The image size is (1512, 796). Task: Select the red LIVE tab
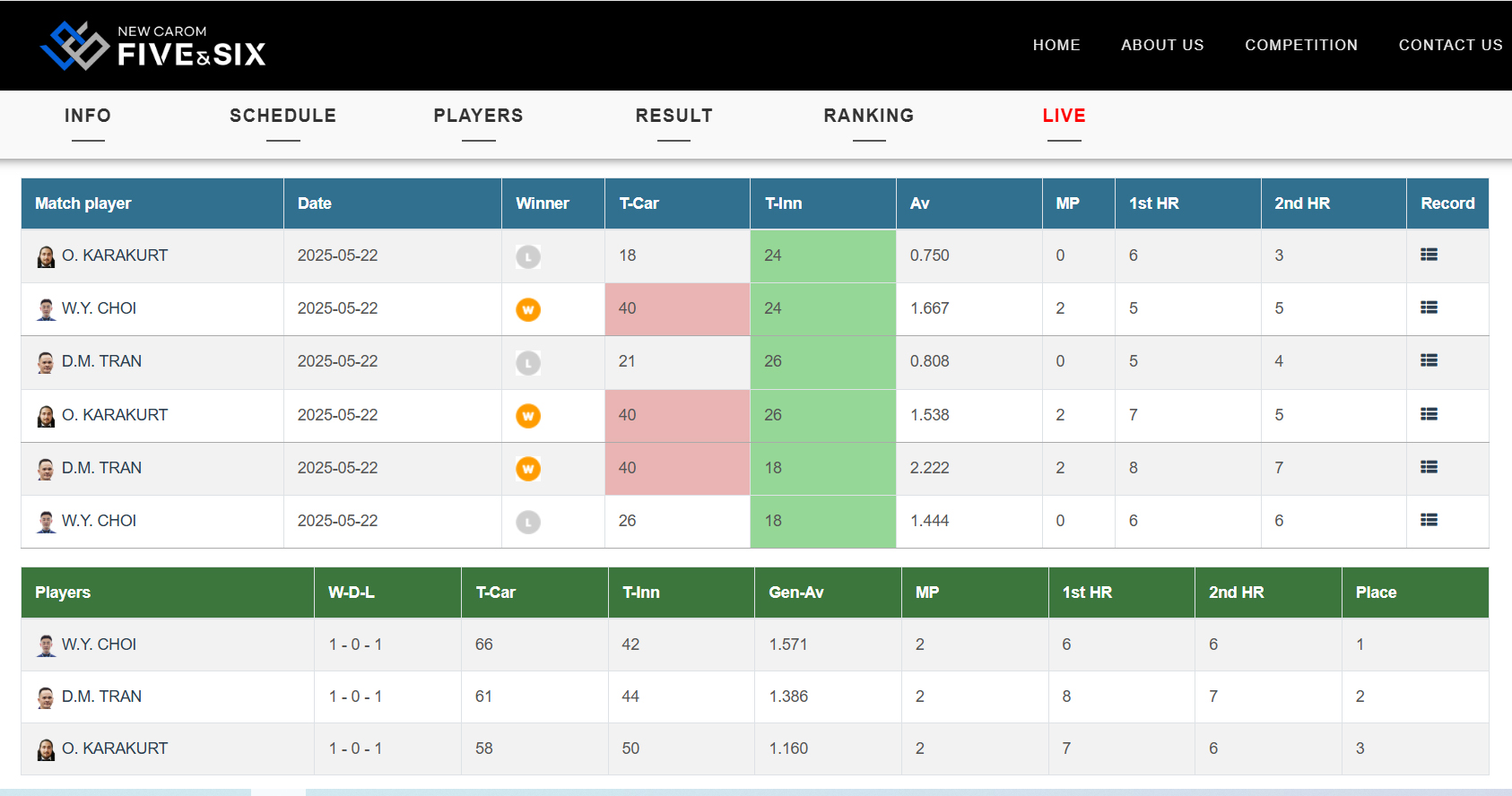pos(1064,117)
